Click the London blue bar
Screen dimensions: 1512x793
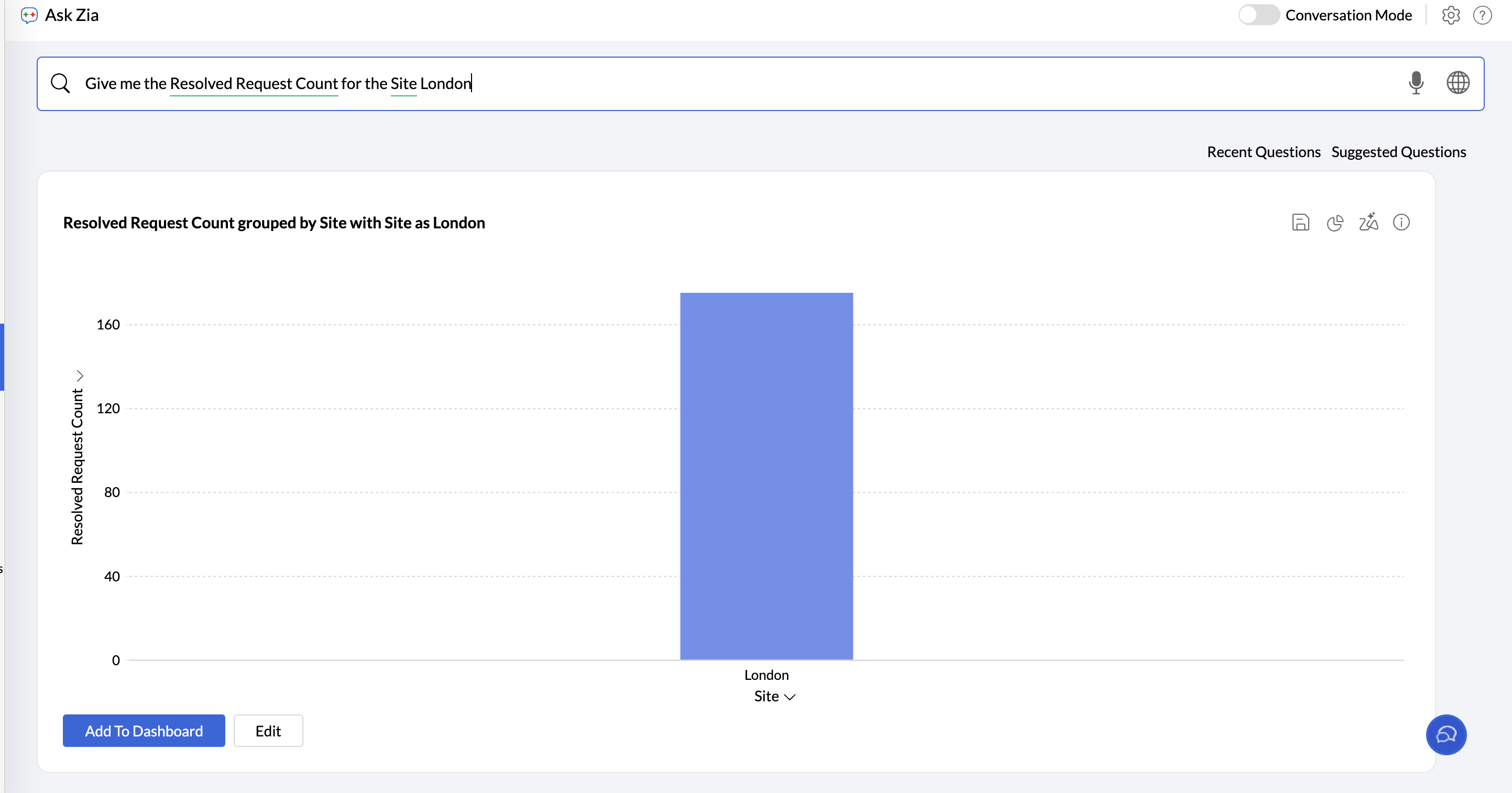766,476
